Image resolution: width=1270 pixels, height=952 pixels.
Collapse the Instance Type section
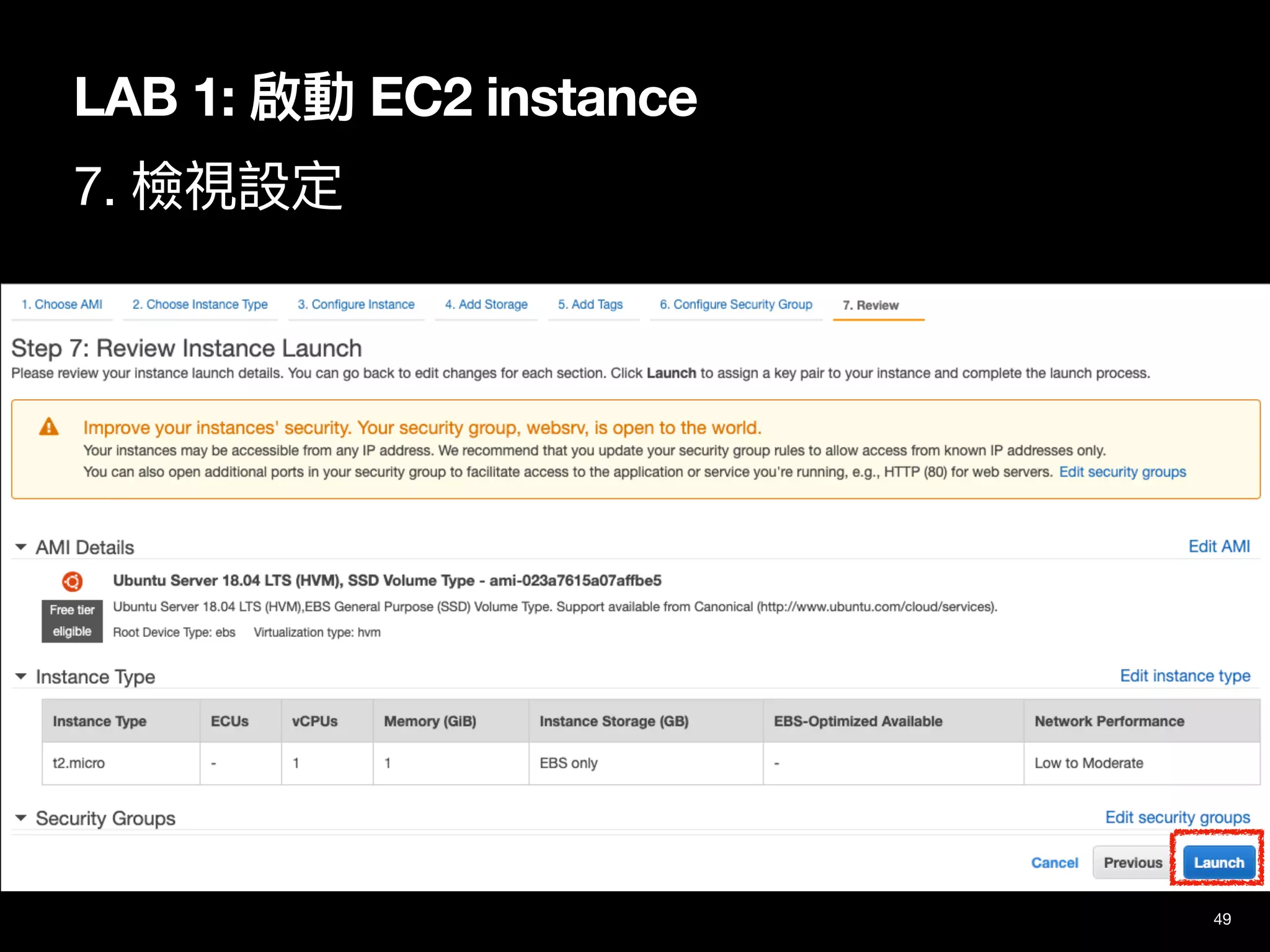(20, 676)
